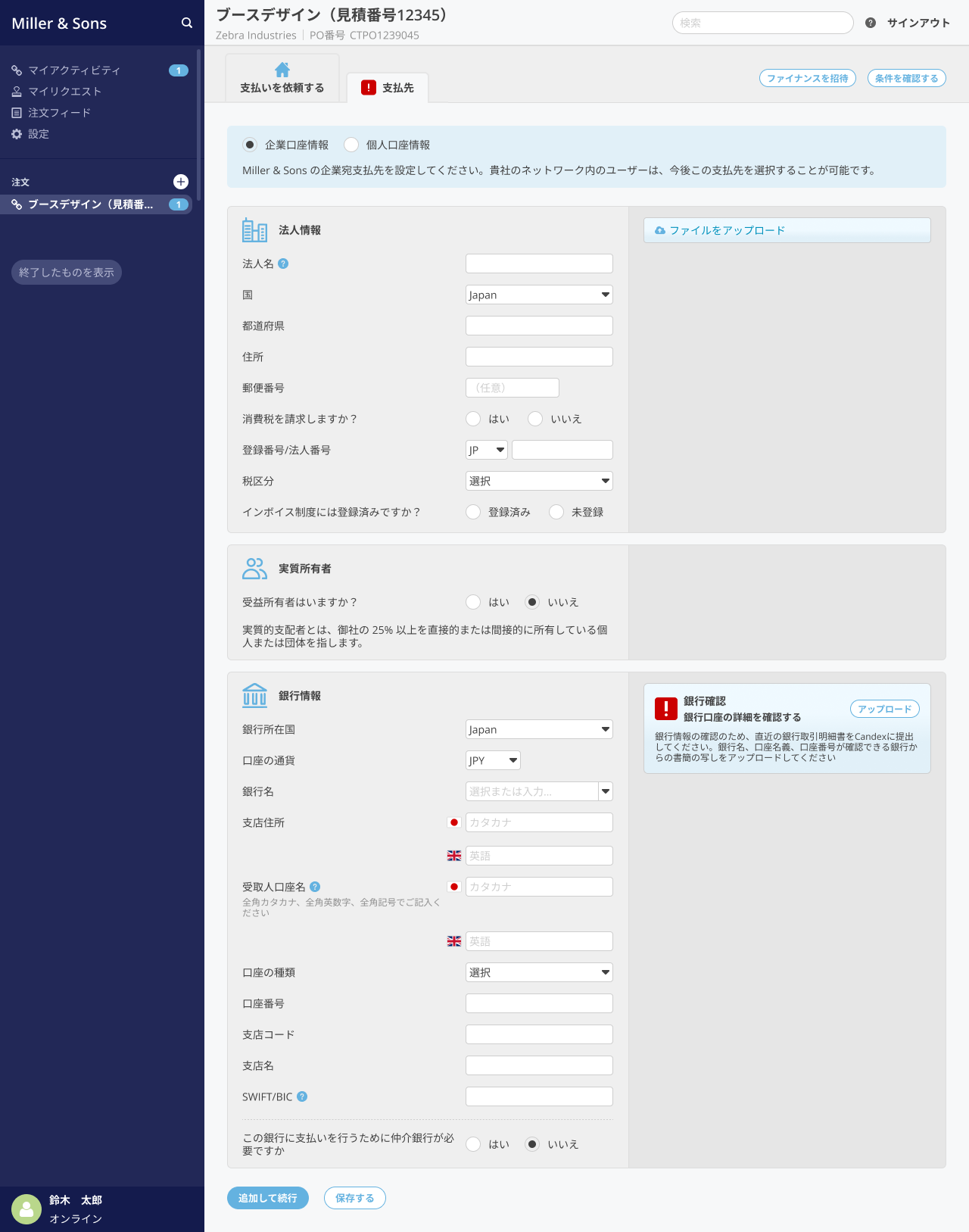Screen dimensions: 969x1232
Task: Click 保存する button
Action: tap(355, 1198)
